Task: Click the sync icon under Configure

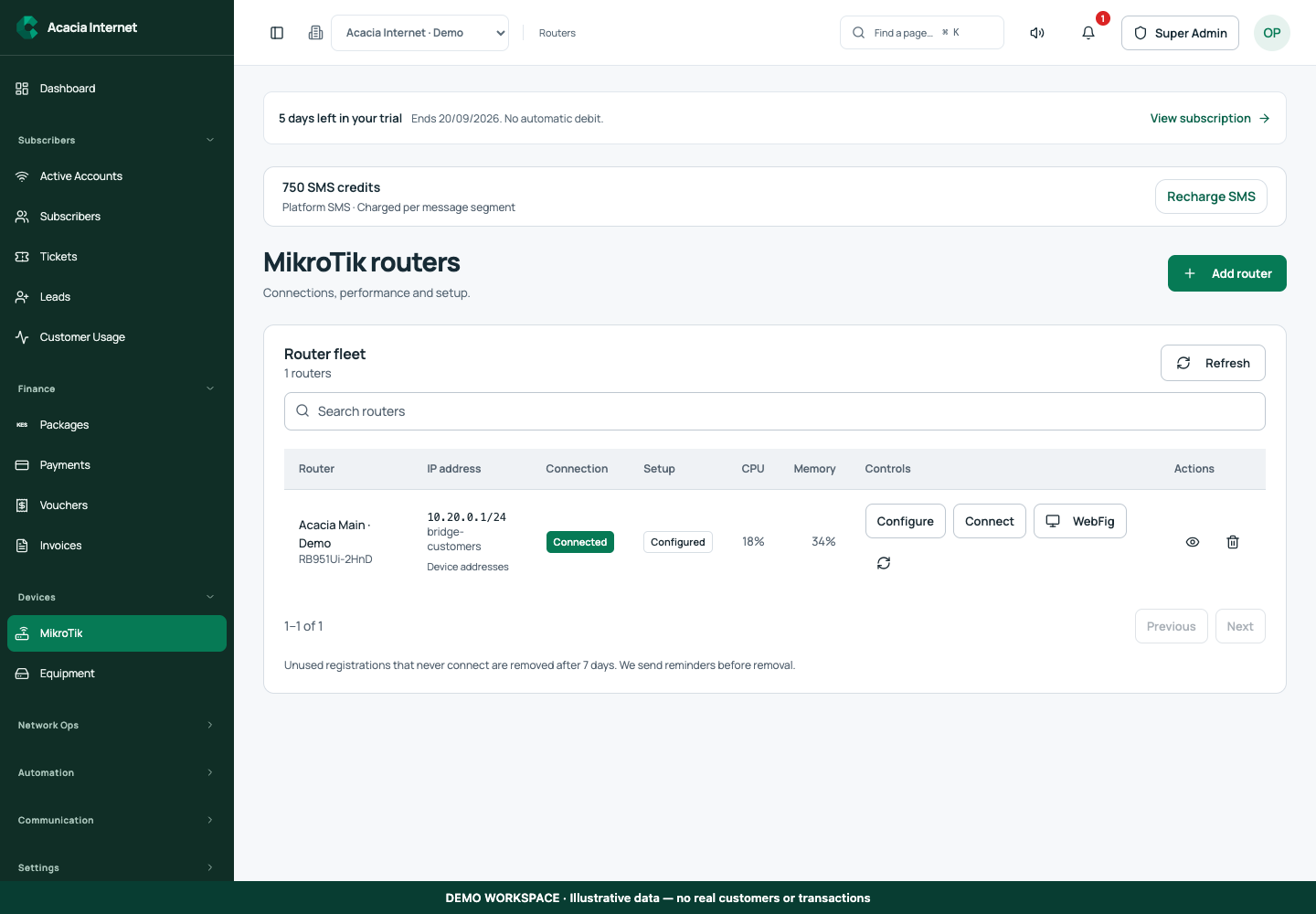Action: click(884, 563)
